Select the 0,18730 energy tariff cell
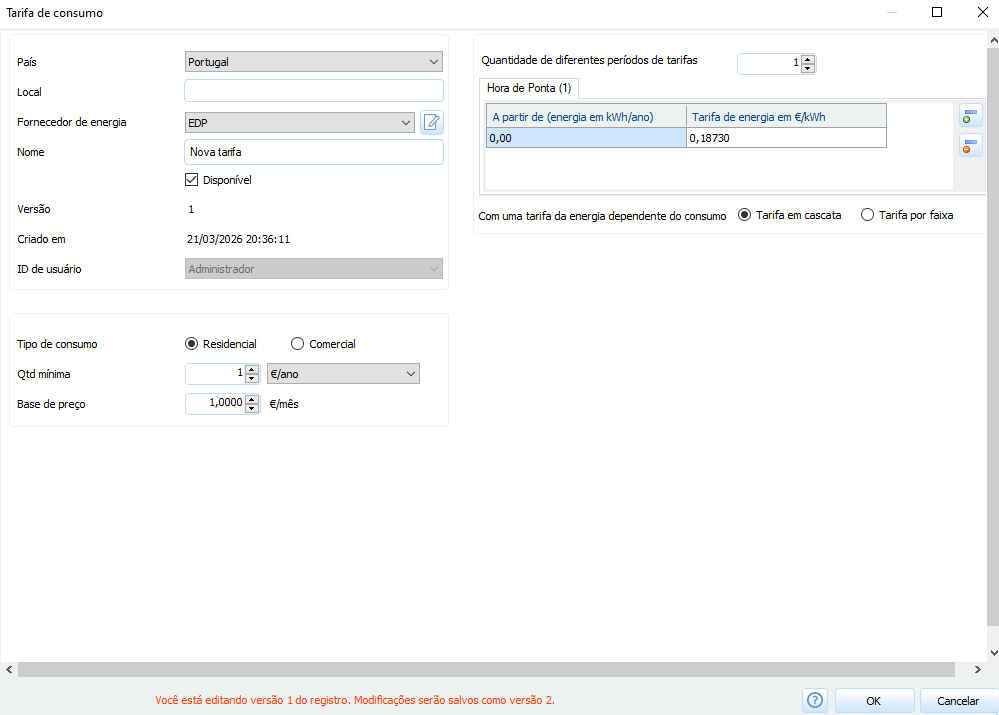 pos(785,138)
